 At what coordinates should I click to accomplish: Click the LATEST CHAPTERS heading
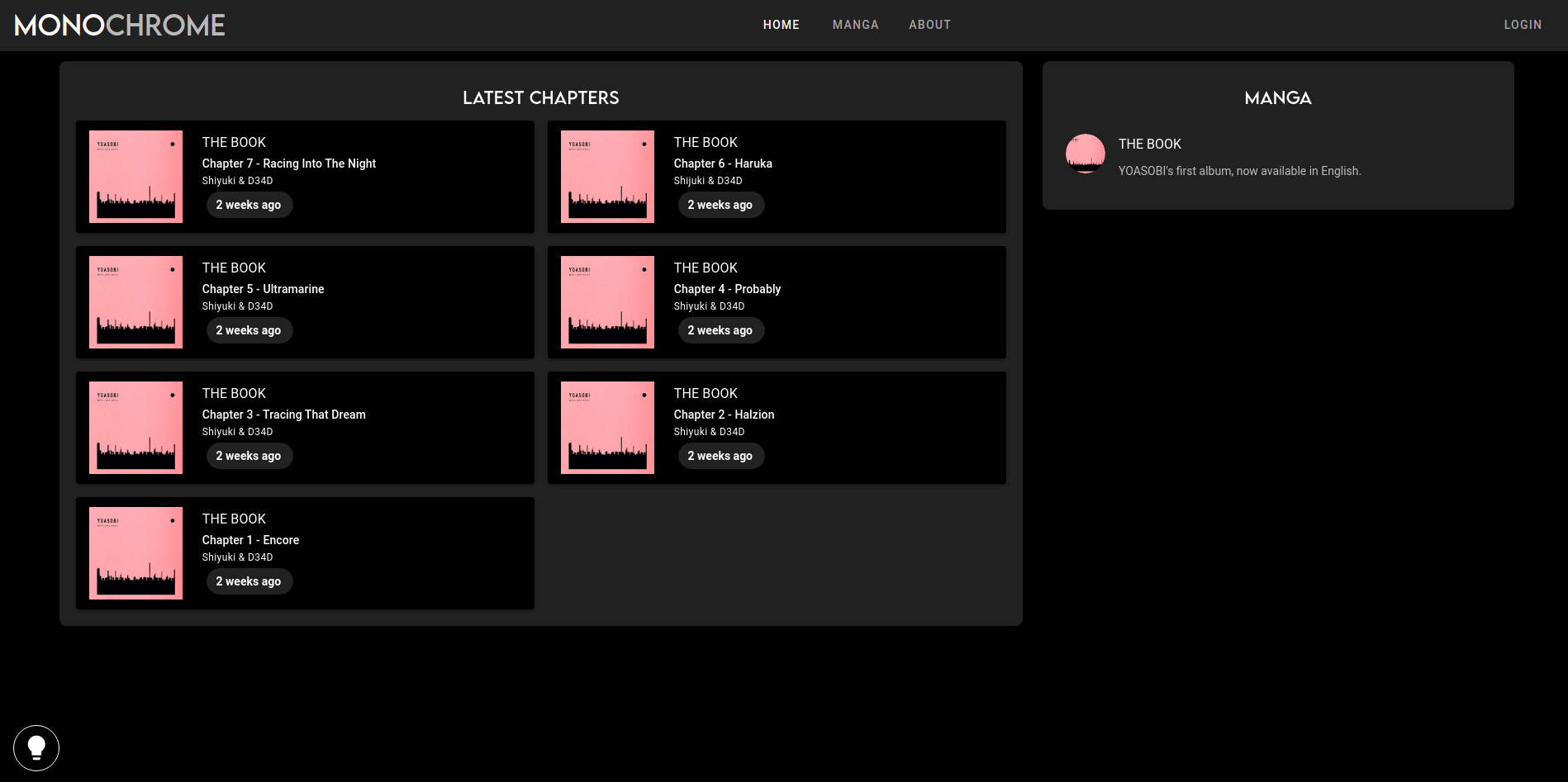(541, 97)
